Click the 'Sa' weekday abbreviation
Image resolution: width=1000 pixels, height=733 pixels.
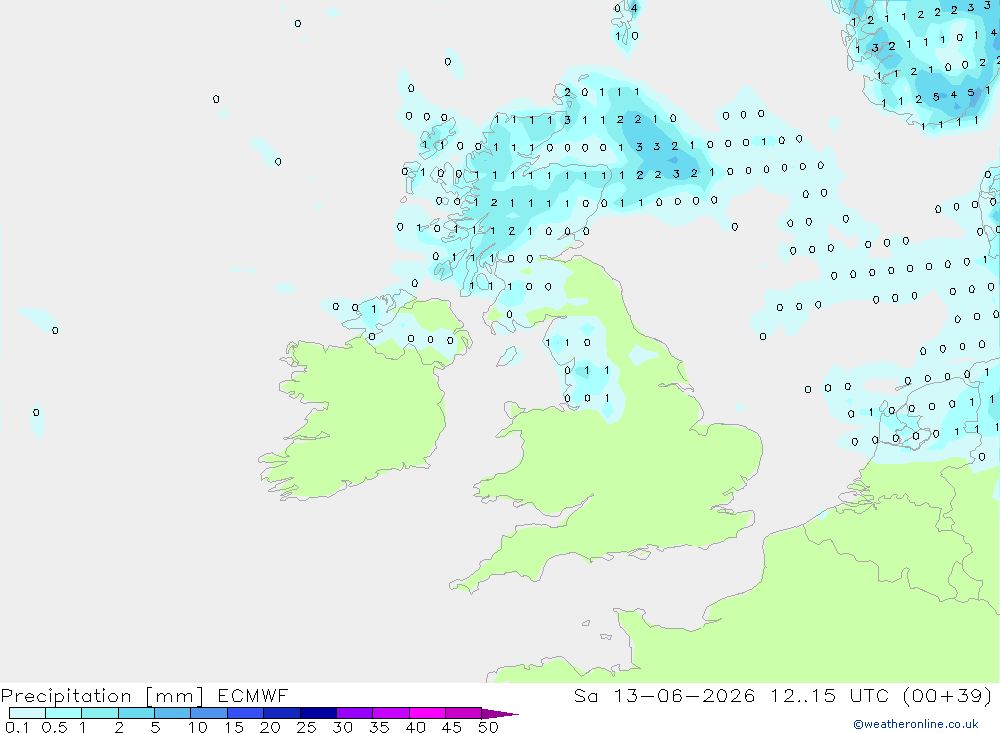point(585,695)
